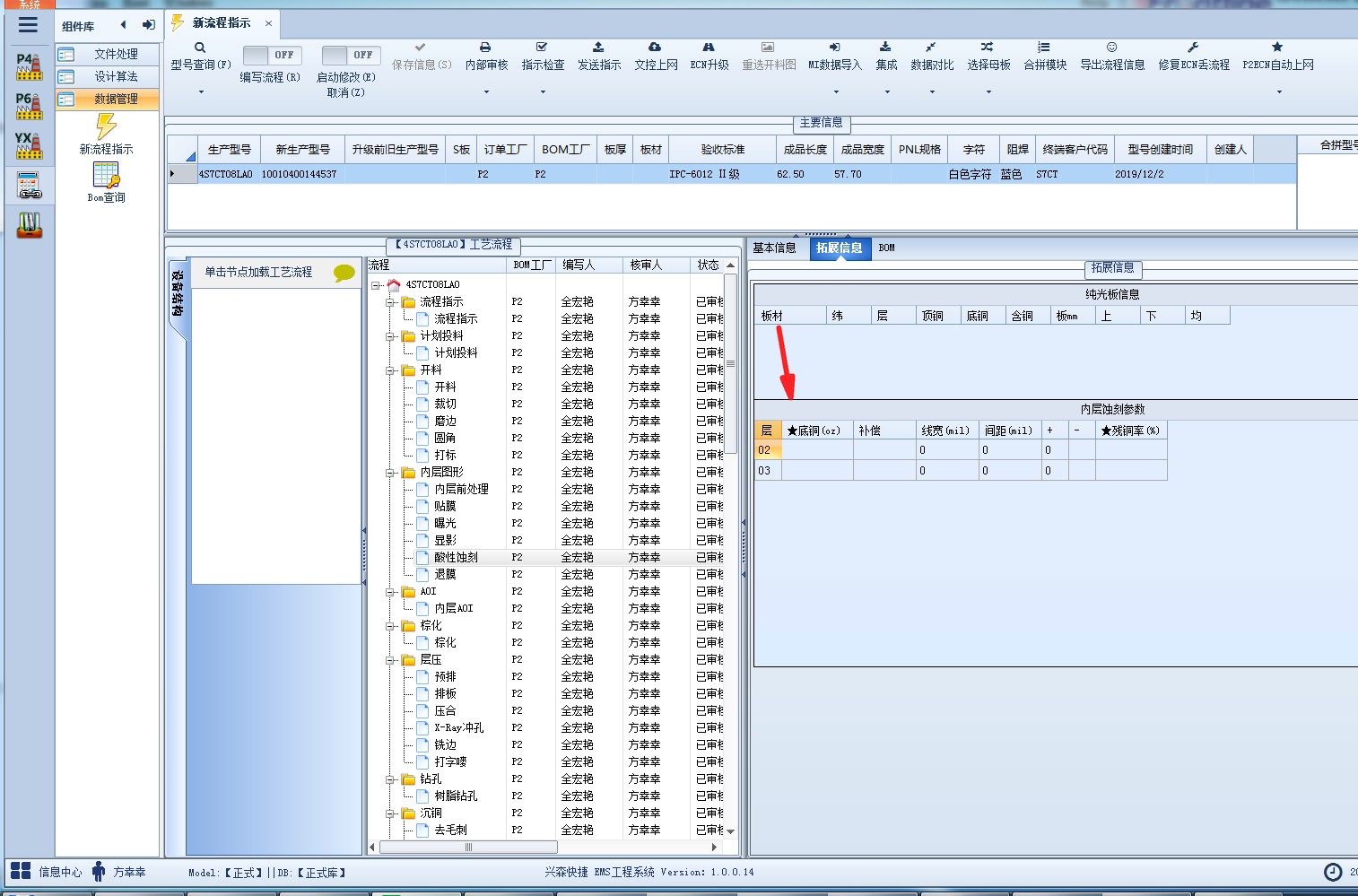The width and height of the screenshot is (1358, 896).
Task: Switch to the 基本信息 tab
Action: [774, 248]
